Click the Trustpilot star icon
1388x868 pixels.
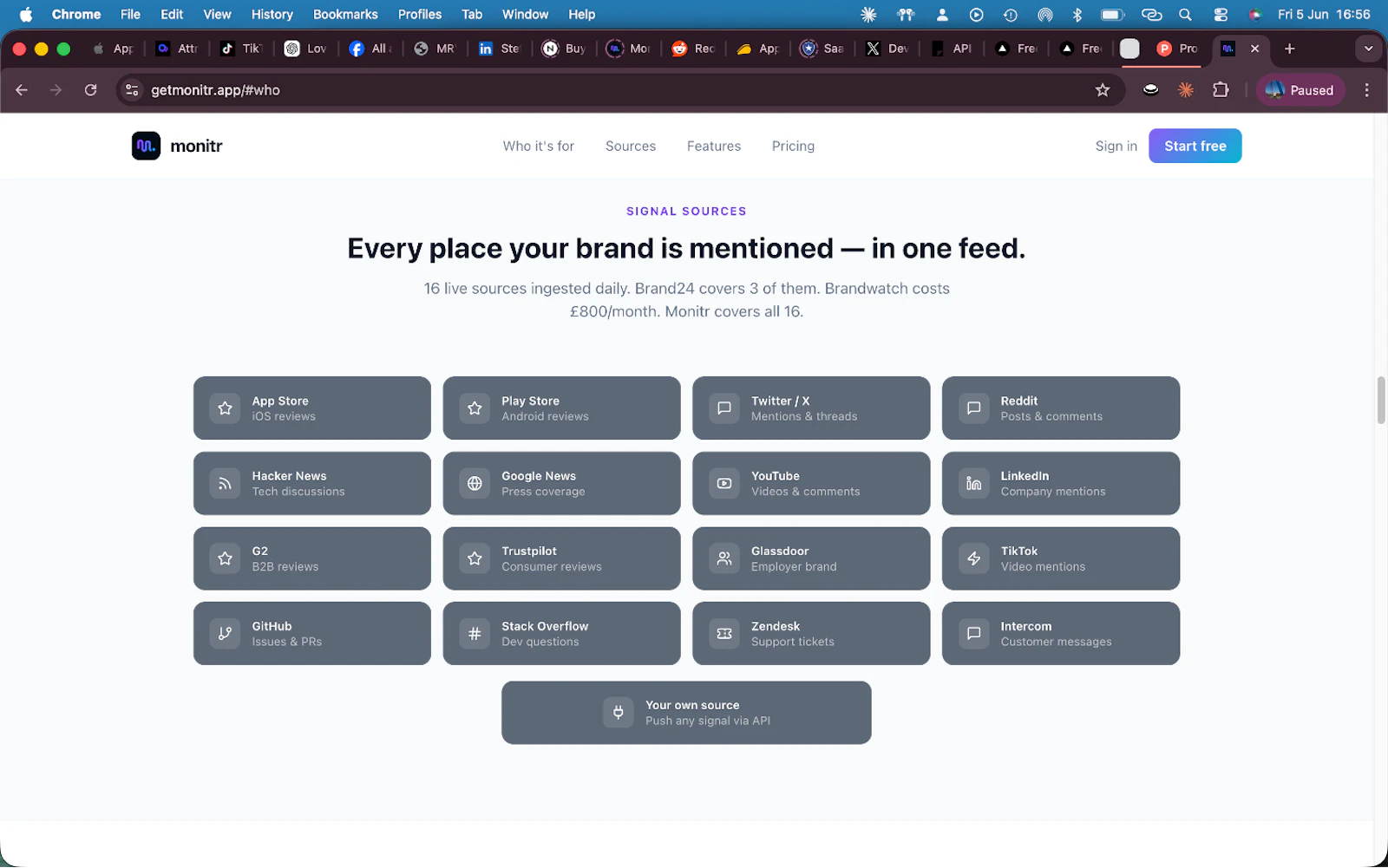(x=475, y=558)
